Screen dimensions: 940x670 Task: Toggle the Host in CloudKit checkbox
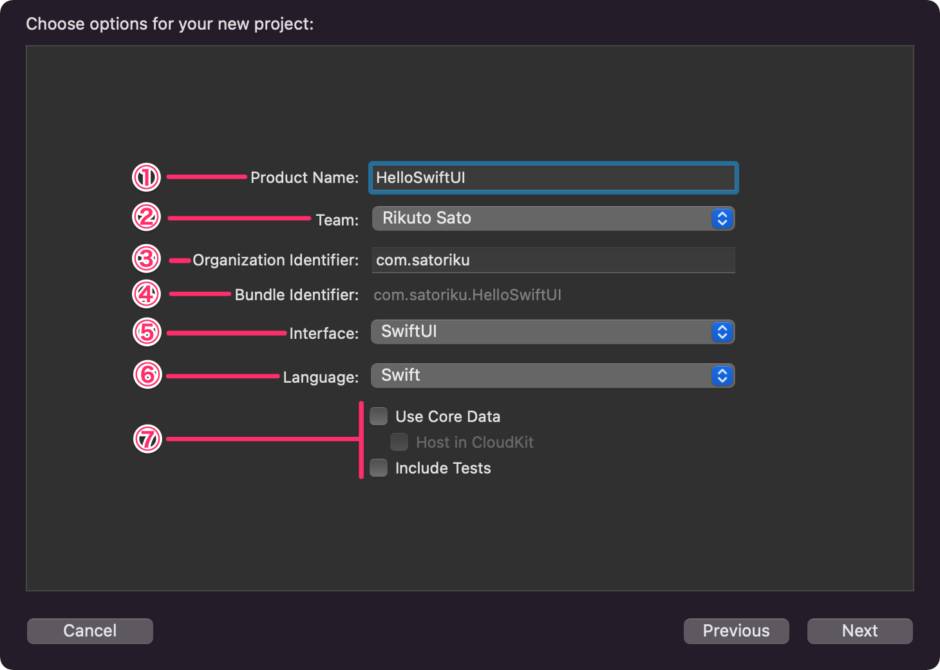pyautogui.click(x=400, y=442)
